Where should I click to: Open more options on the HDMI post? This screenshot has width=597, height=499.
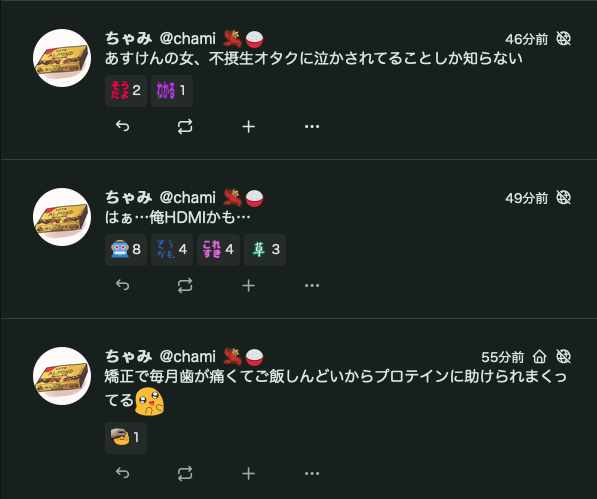pos(312,285)
